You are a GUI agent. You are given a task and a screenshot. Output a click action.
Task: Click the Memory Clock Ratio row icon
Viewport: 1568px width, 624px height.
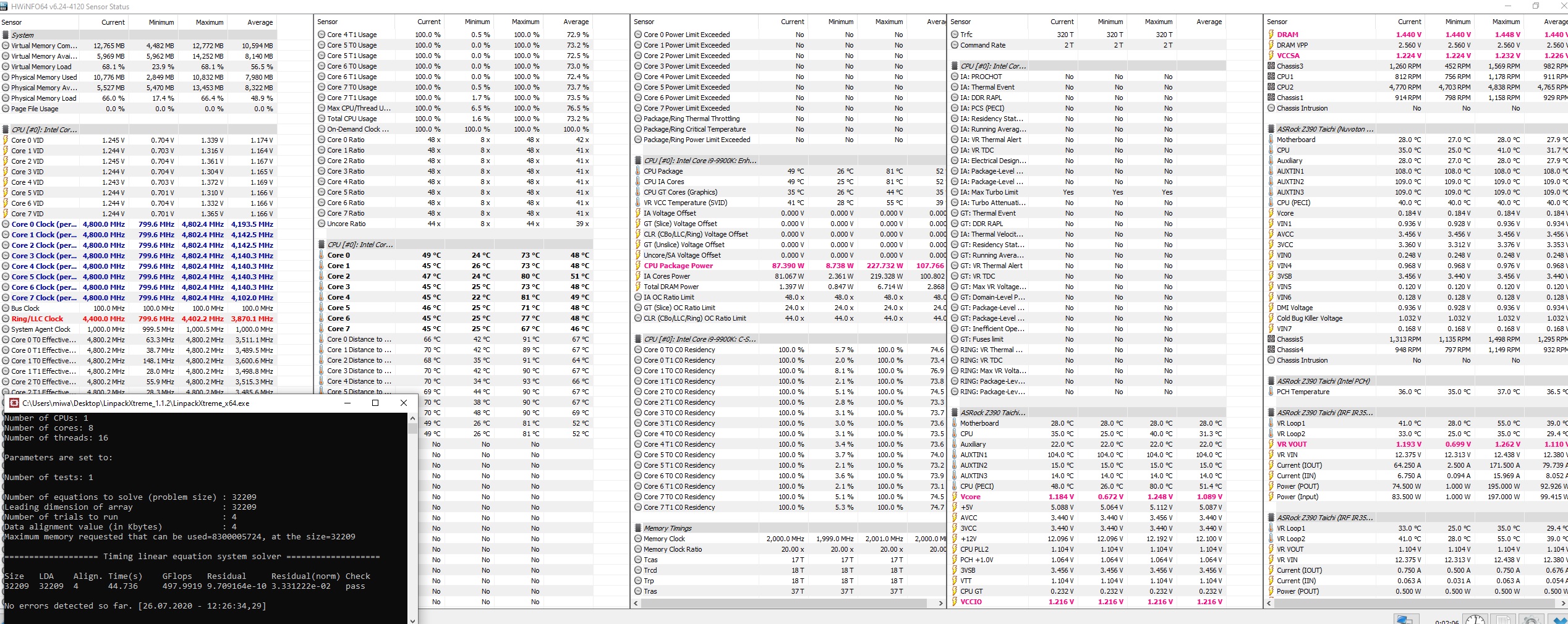[638, 549]
